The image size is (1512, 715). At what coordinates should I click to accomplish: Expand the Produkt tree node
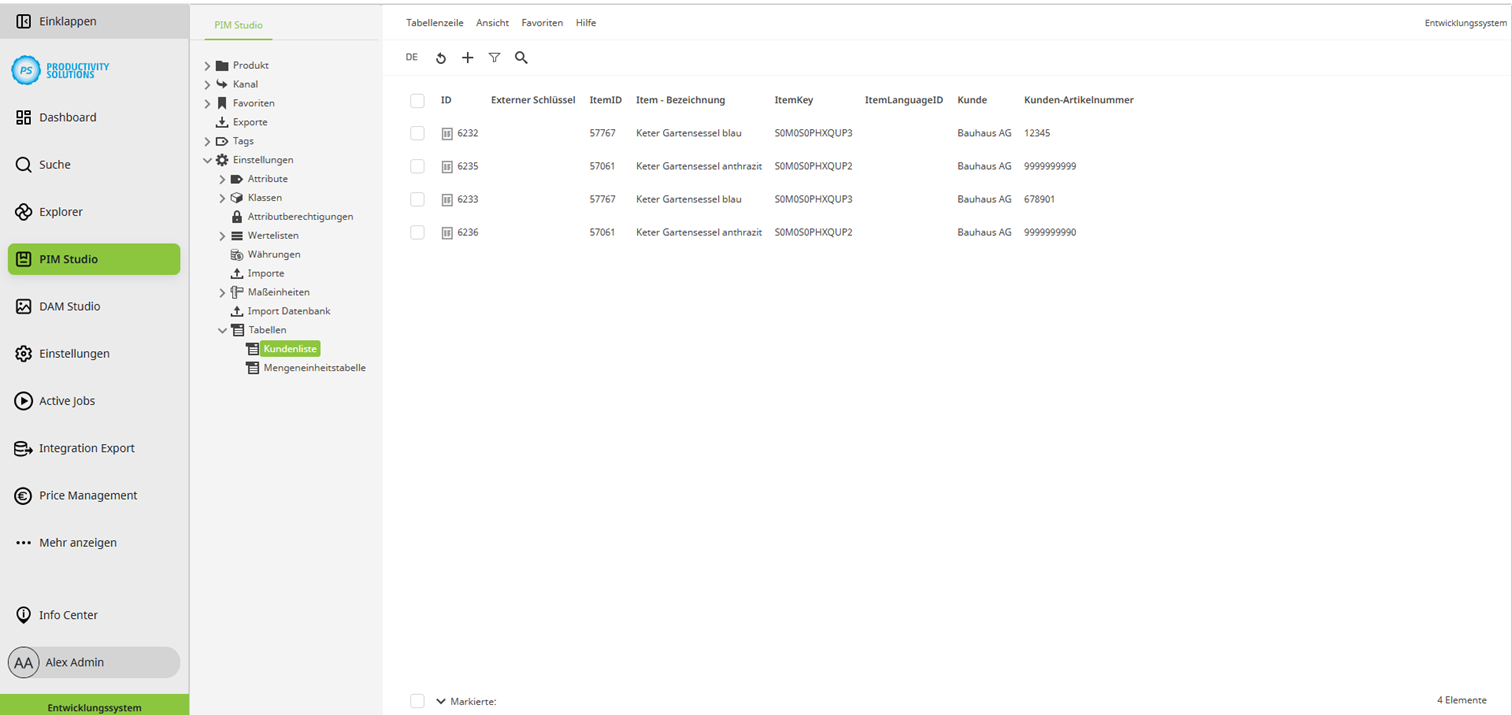coord(206,64)
